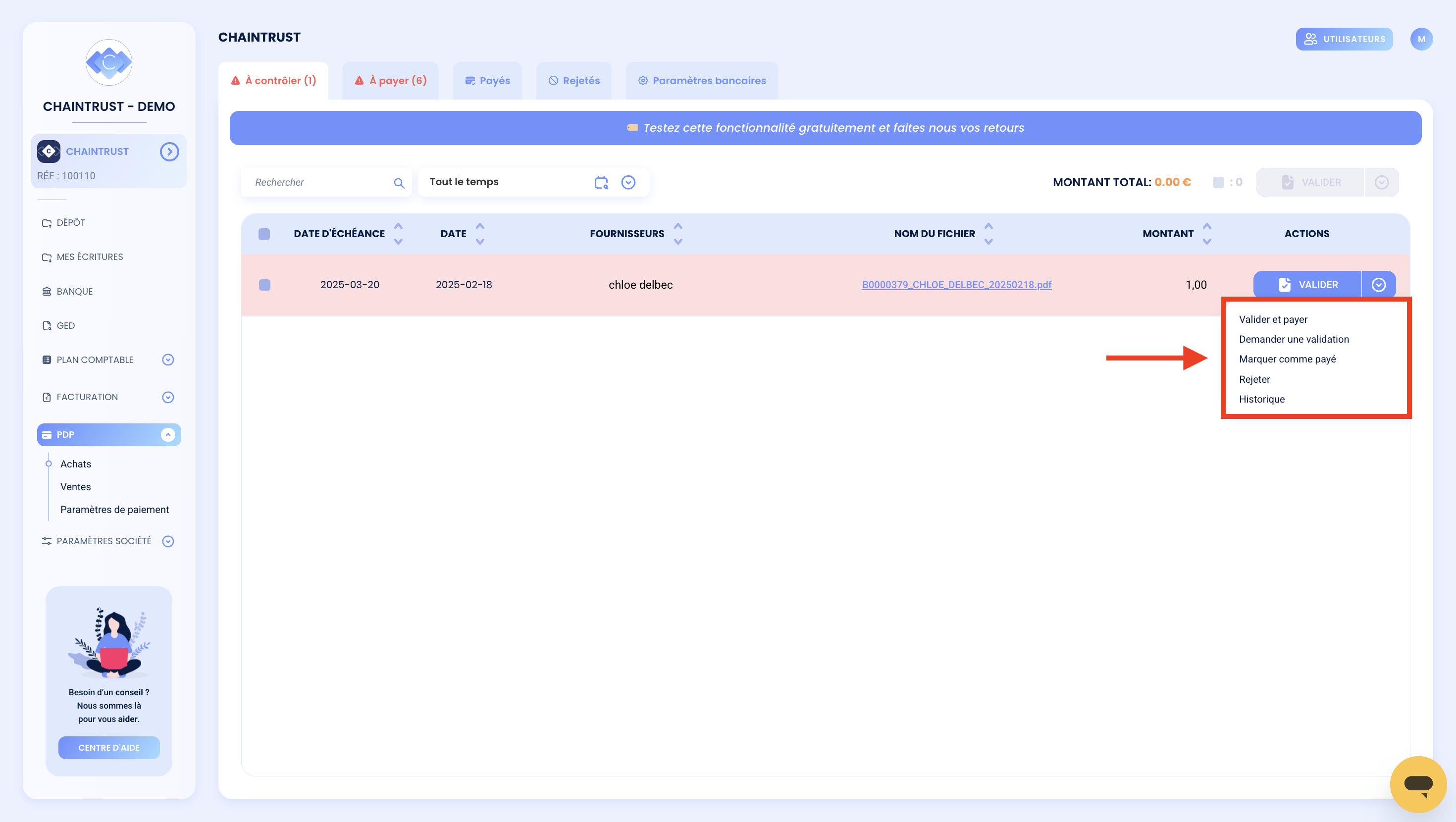The height and width of the screenshot is (822, 1456).
Task: Open the Paramètres bancaires tab
Action: (x=702, y=80)
